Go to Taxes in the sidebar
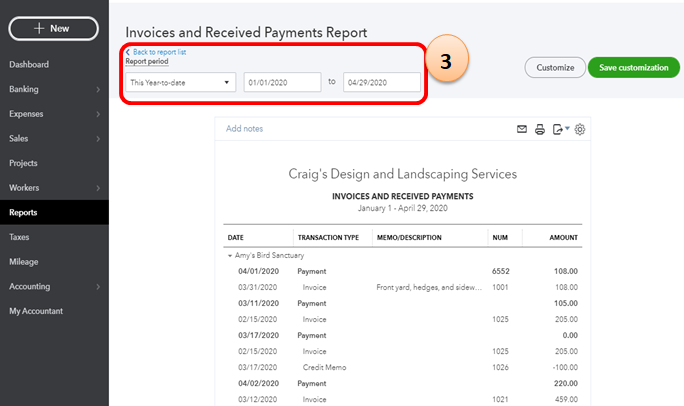The height and width of the screenshot is (406, 684). 19,237
